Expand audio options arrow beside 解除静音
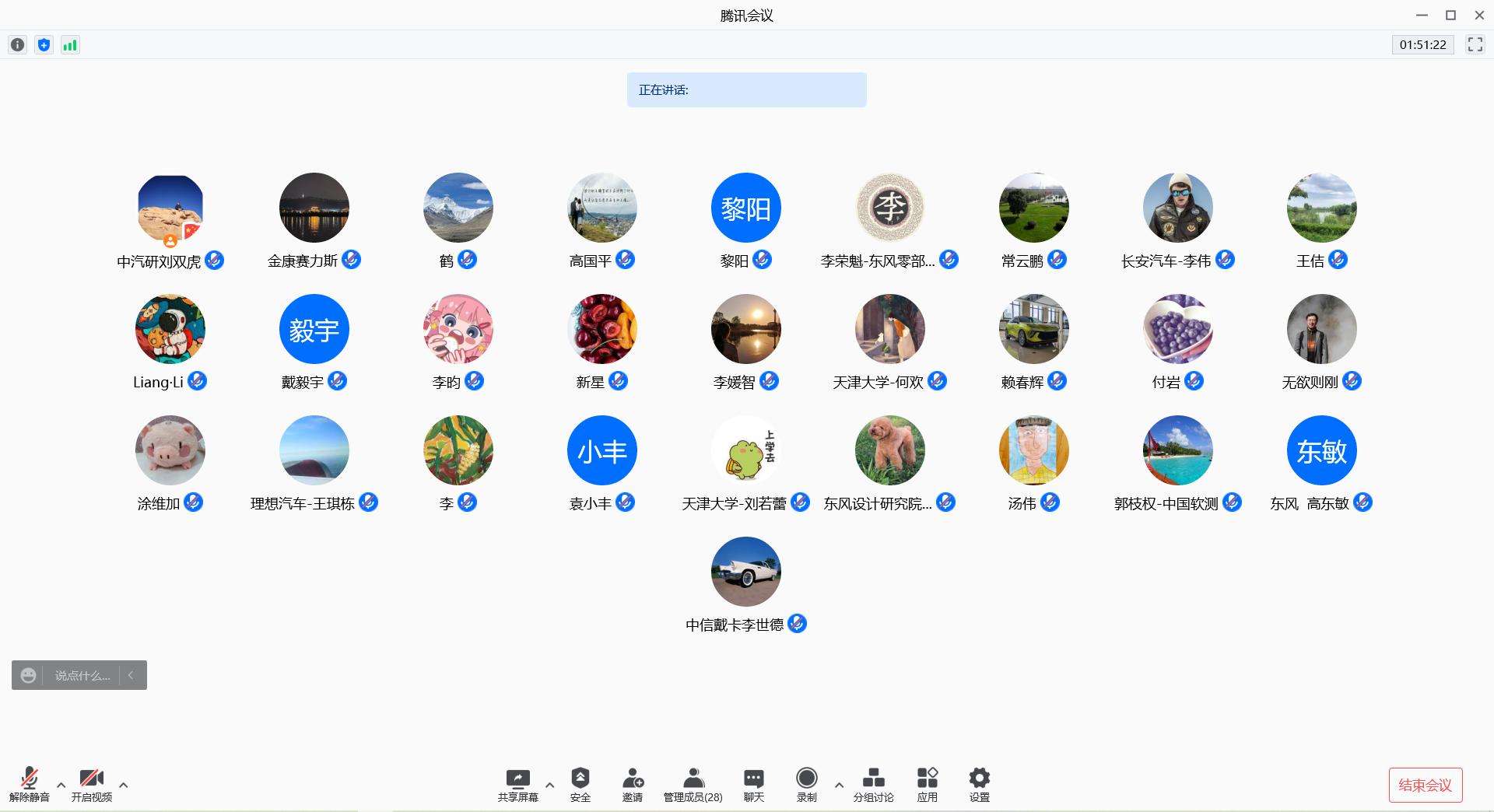The width and height of the screenshot is (1494, 812). point(61,785)
